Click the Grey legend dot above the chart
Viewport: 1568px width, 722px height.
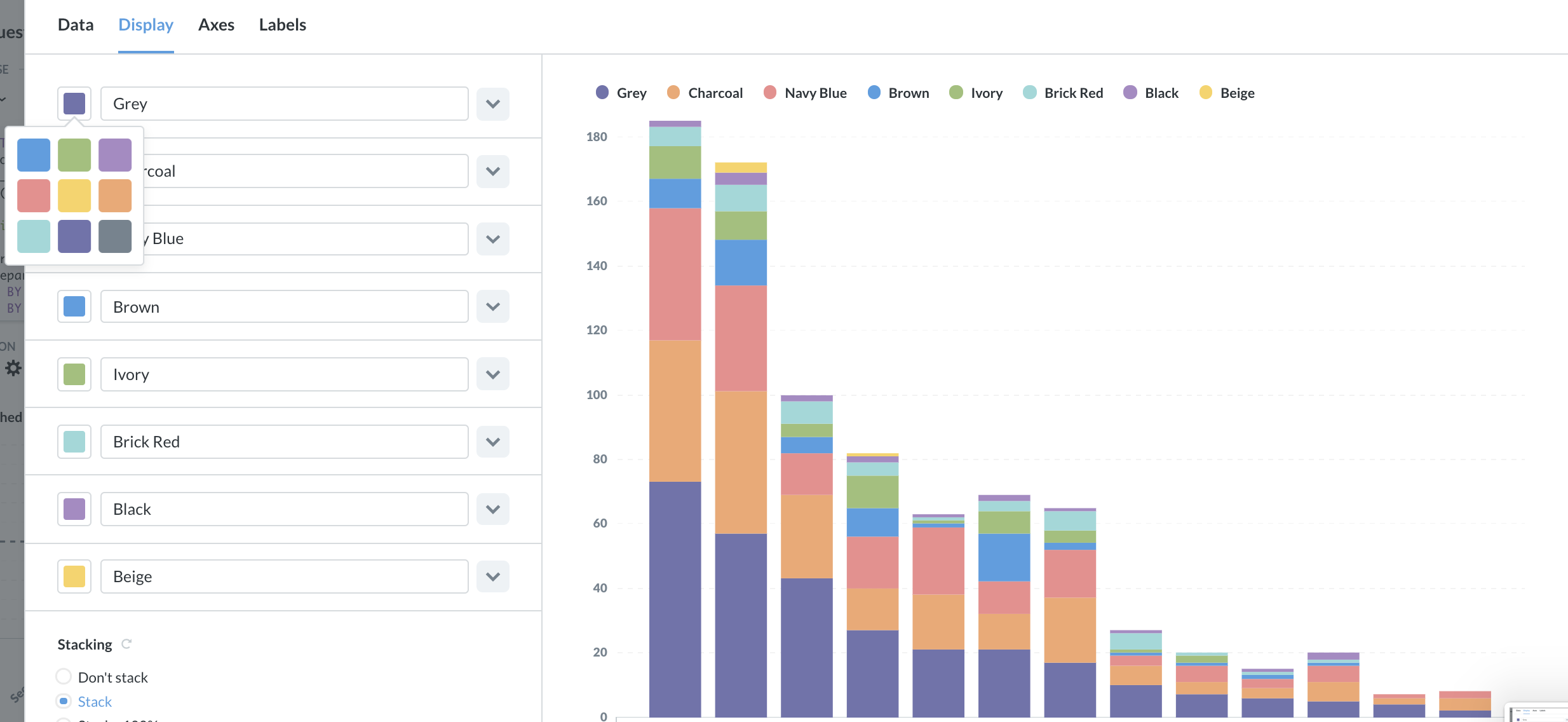602,93
